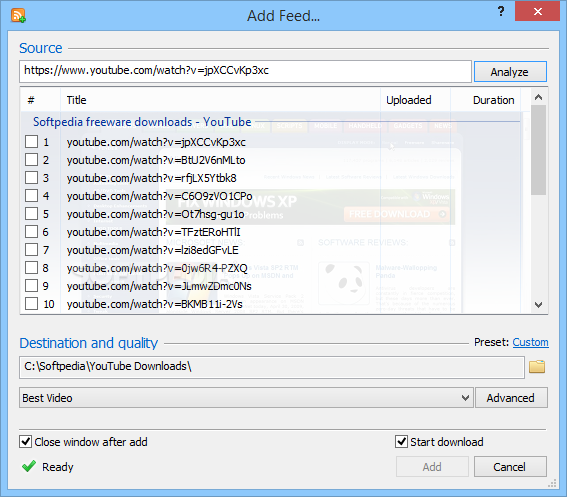
Task: Click the RSS feed icon in title bar
Action: point(18,16)
